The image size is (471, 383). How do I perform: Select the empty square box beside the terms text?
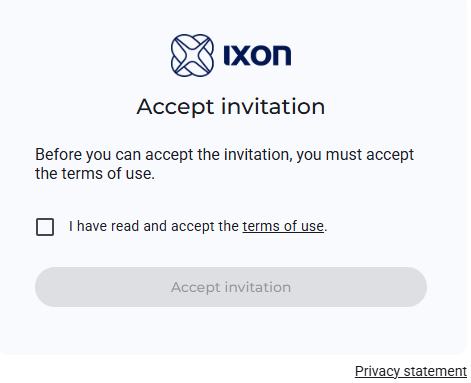click(45, 227)
